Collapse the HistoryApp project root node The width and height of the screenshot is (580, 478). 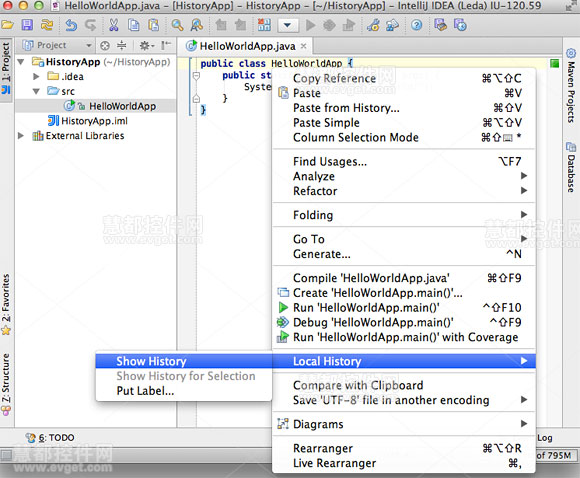[x=21, y=62]
